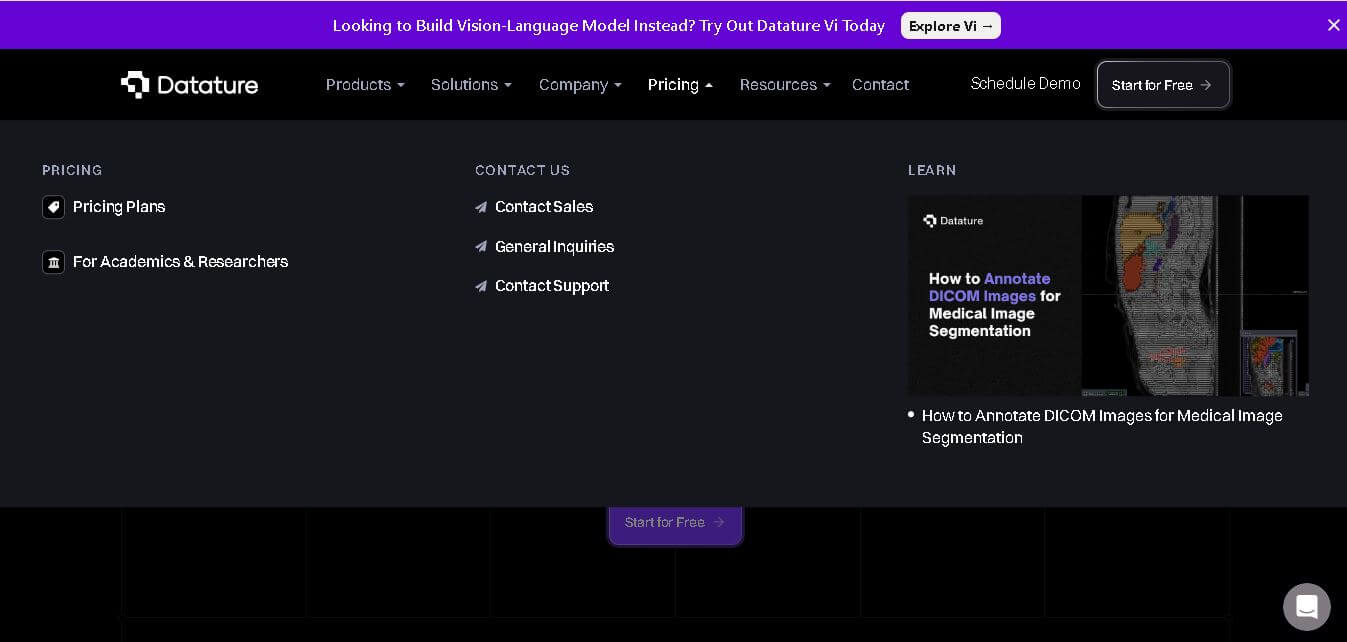Go to the Contact page
The image size is (1347, 642).
[x=880, y=85]
